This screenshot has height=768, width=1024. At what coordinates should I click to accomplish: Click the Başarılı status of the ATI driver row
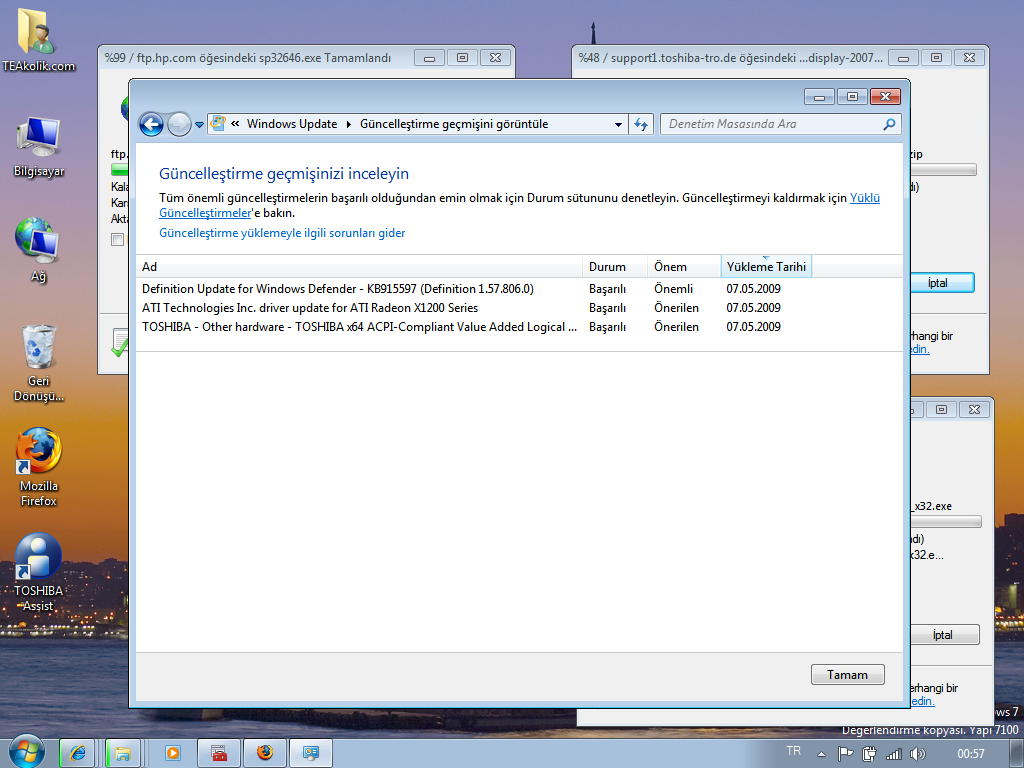607,308
